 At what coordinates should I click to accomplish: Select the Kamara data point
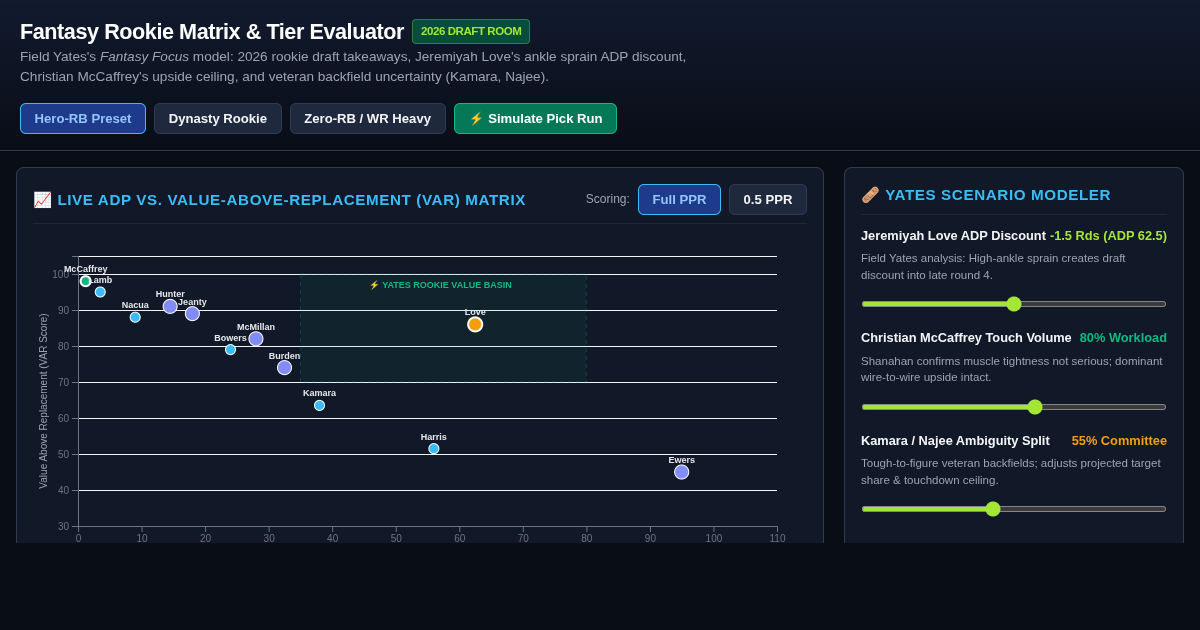(x=319, y=406)
